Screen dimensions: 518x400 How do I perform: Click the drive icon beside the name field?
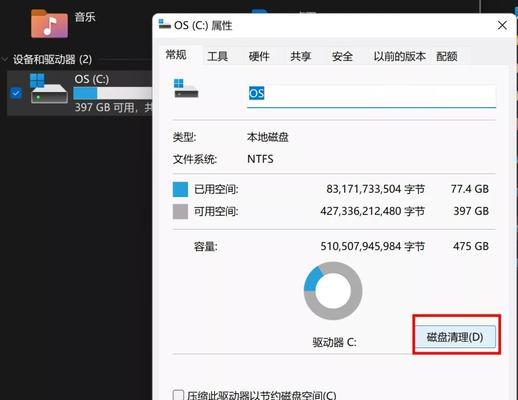tap(186, 88)
